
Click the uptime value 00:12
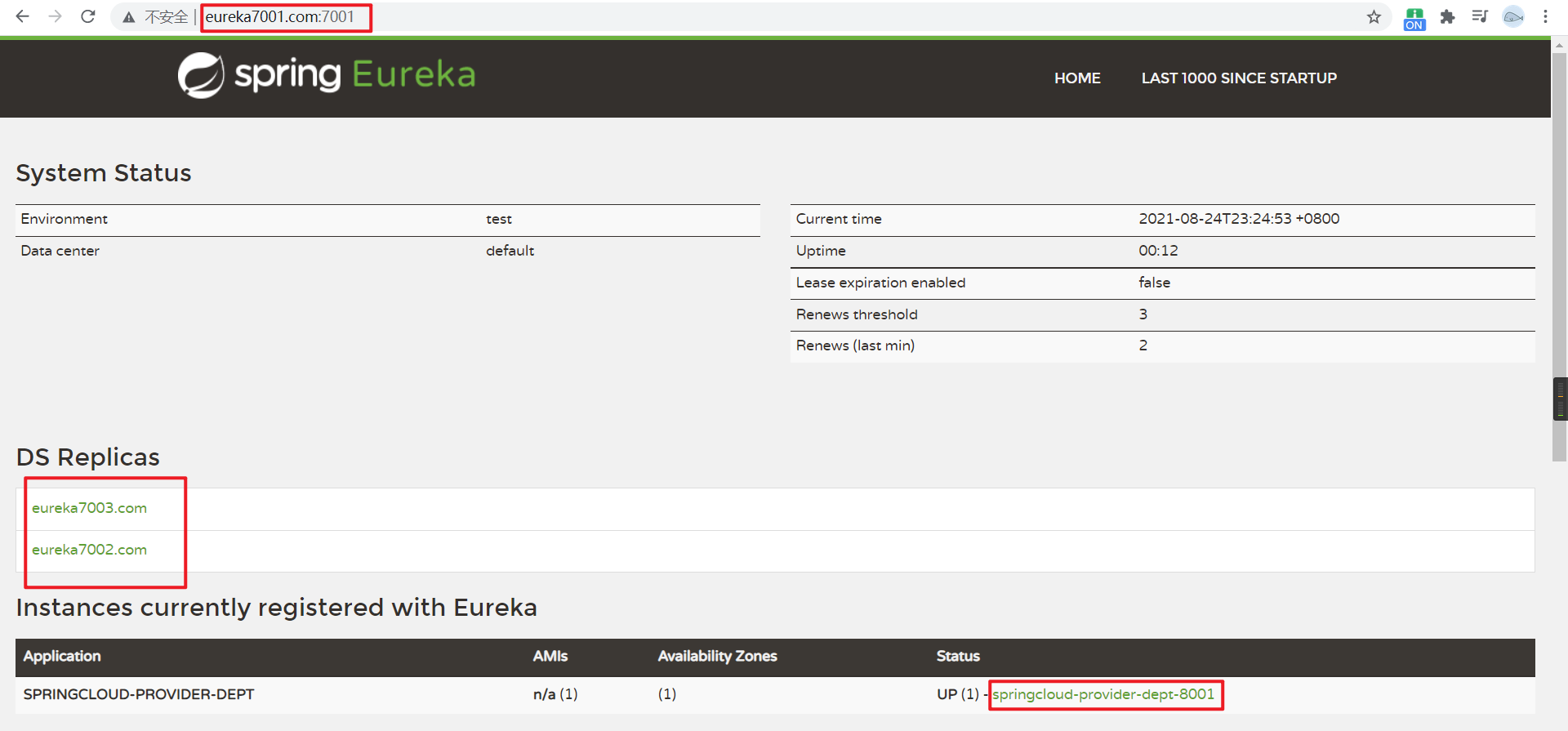[x=1158, y=251]
